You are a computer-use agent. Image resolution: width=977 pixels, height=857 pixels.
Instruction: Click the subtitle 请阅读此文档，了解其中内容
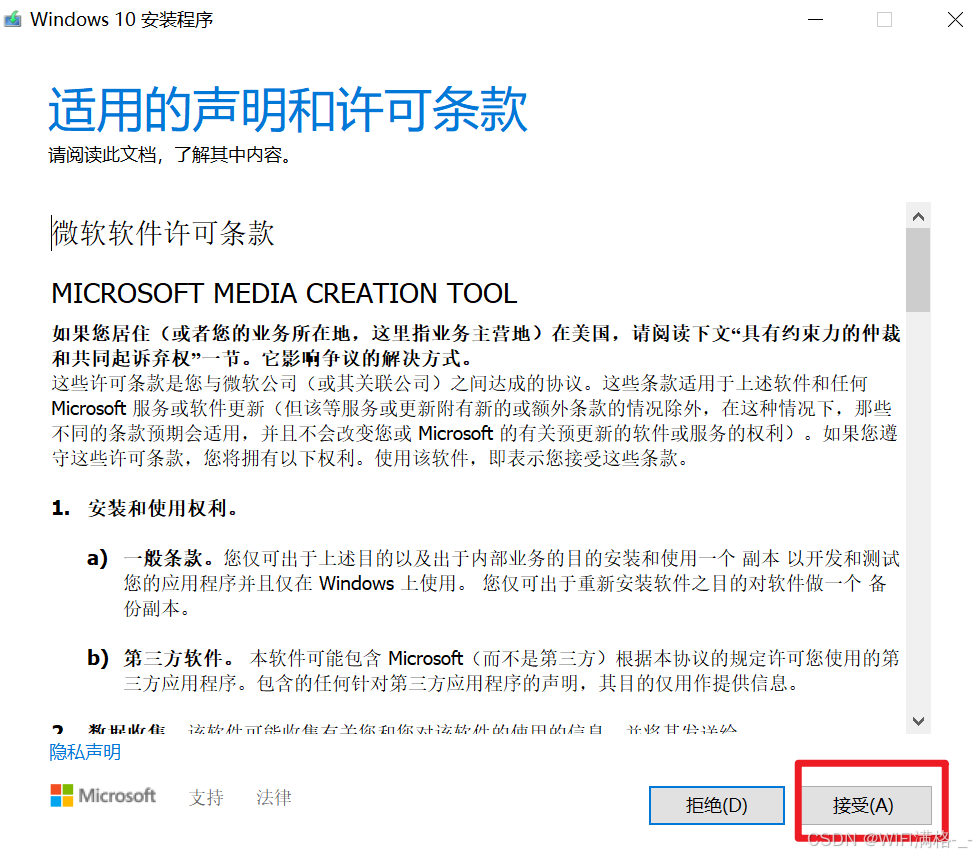[170, 155]
